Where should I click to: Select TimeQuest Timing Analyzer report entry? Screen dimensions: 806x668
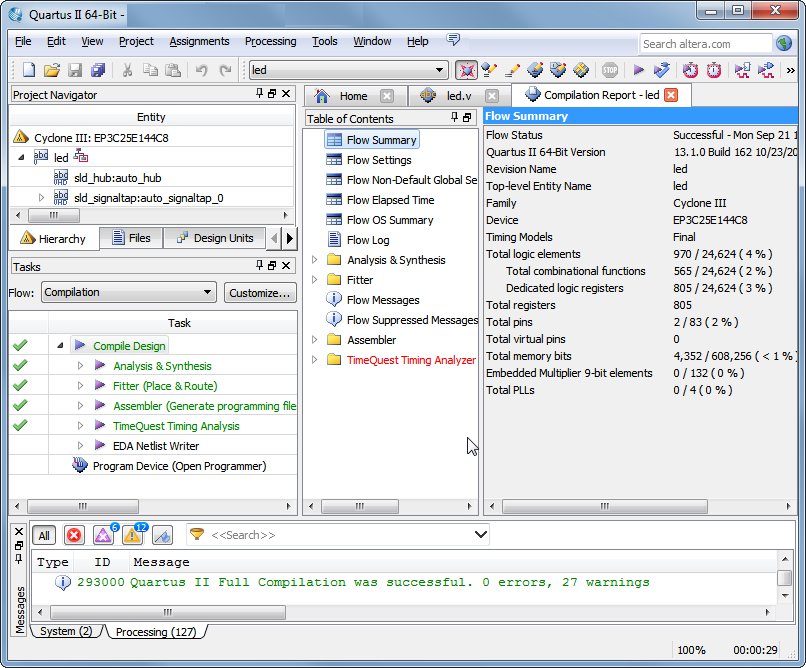point(410,360)
